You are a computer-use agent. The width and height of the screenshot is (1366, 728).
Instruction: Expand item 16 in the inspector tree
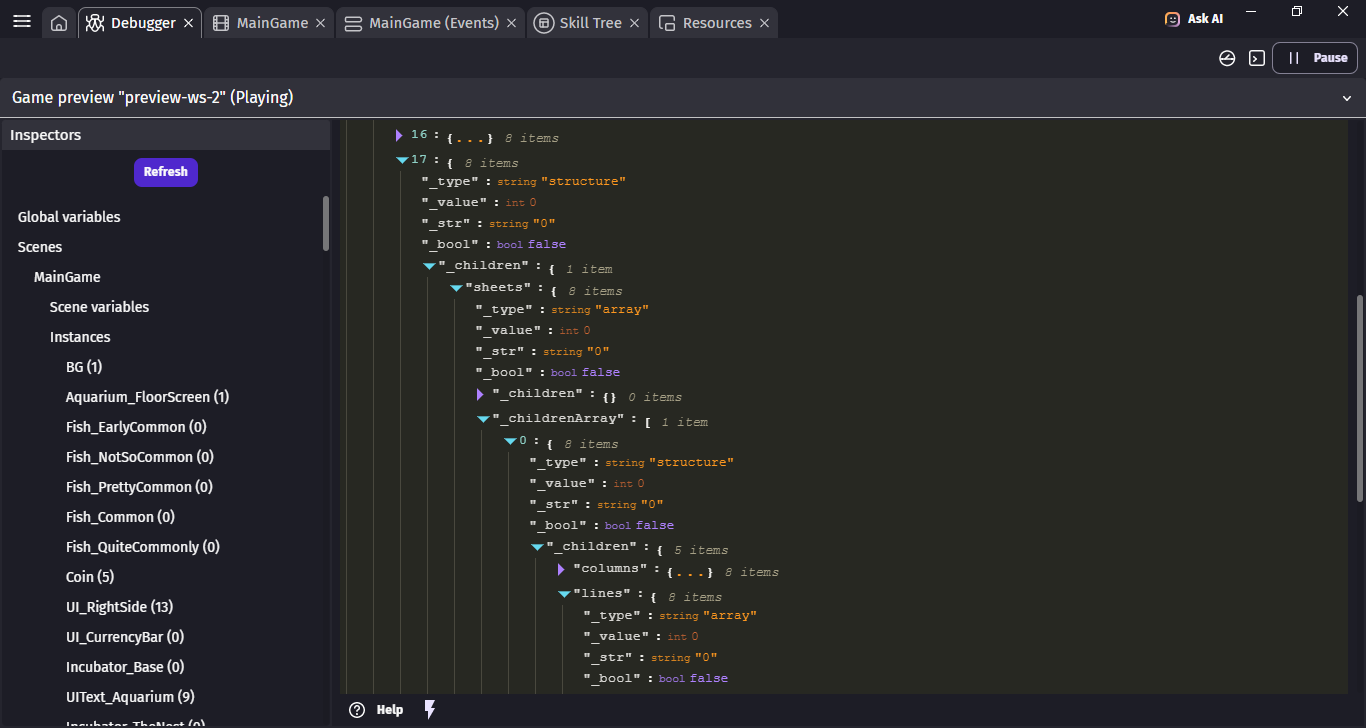(399, 135)
